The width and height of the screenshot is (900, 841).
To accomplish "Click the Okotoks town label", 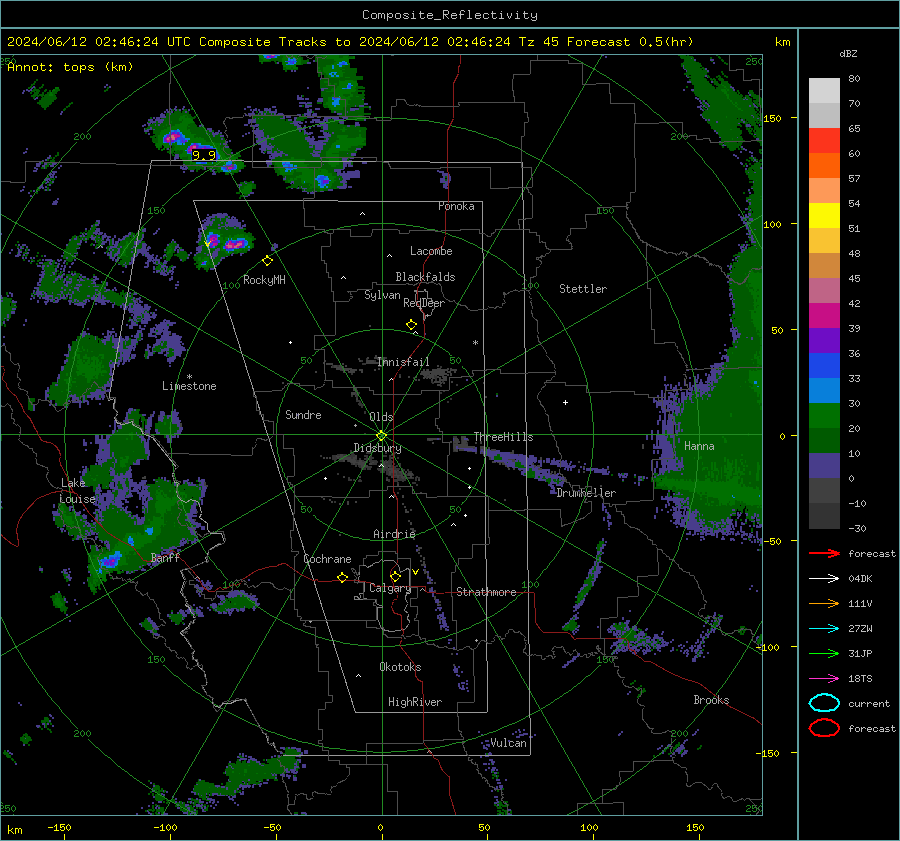I will click(400, 666).
